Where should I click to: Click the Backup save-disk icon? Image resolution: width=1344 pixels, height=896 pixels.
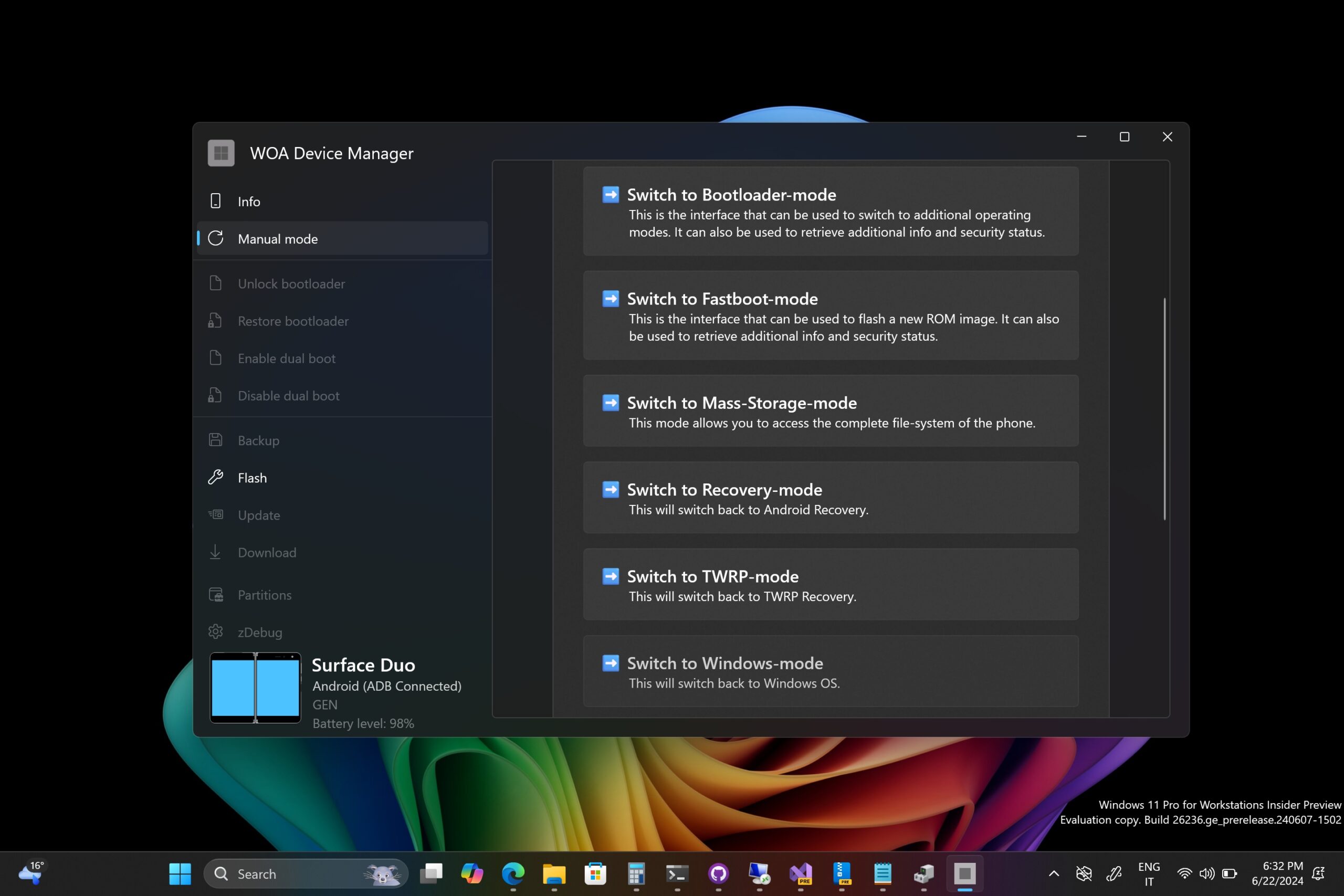[x=215, y=439]
